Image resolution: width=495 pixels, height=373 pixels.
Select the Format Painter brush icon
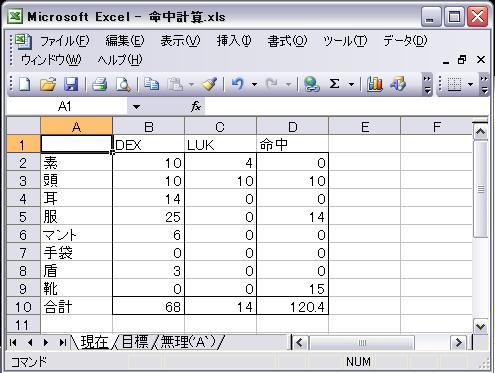[209, 84]
